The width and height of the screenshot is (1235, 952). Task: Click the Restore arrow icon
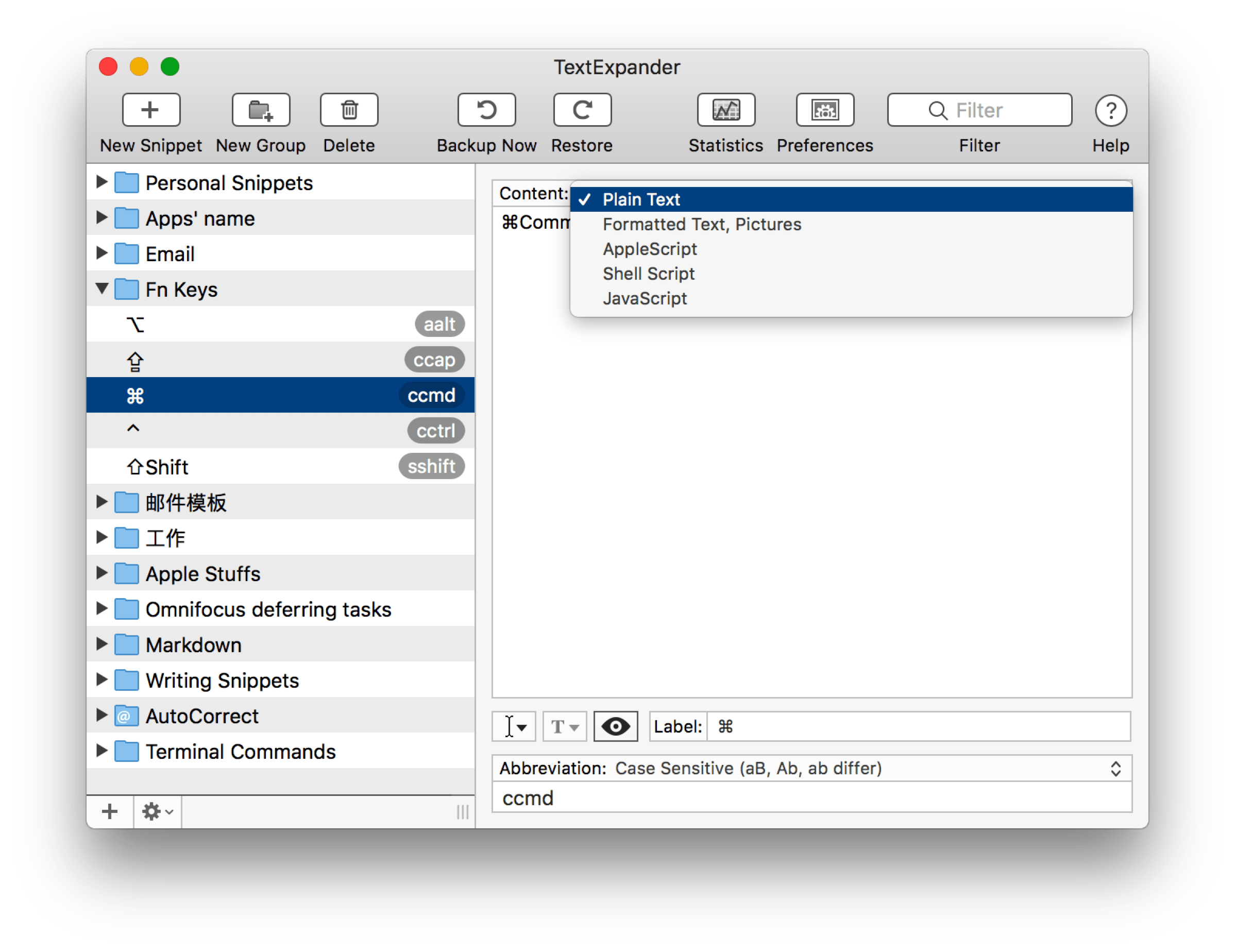pos(582,110)
